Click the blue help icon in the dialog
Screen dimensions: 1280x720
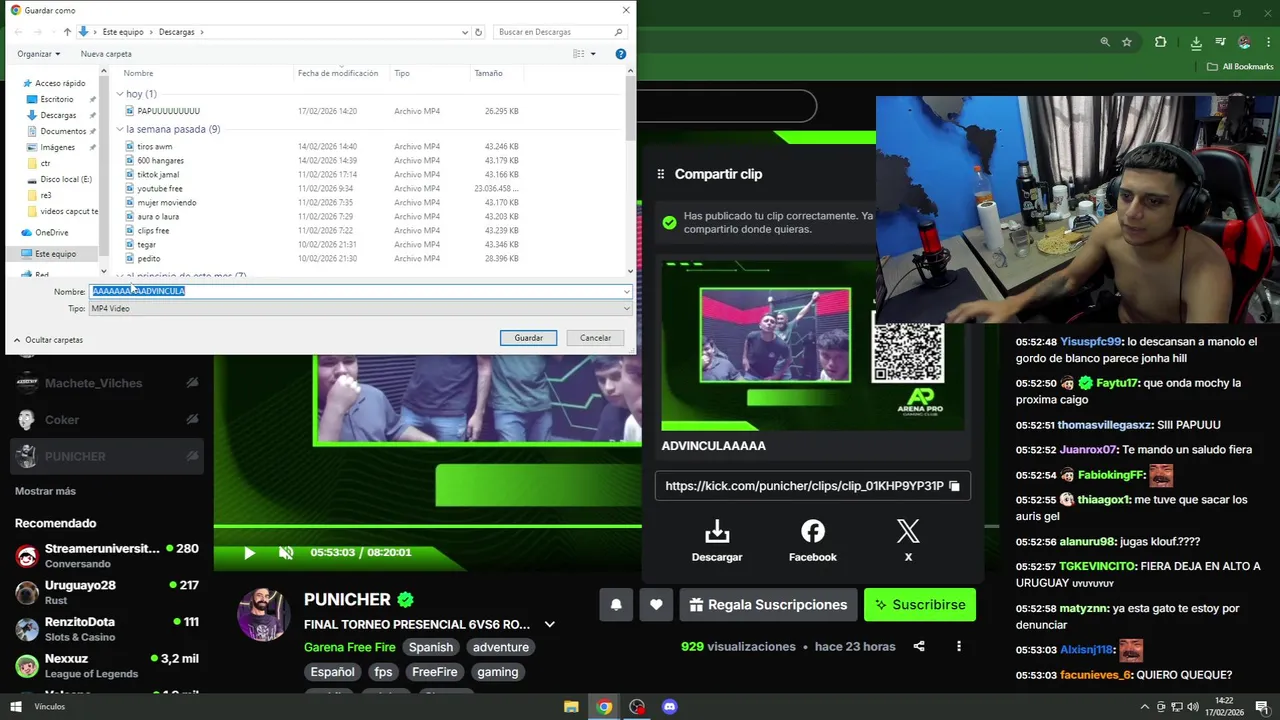(x=621, y=54)
